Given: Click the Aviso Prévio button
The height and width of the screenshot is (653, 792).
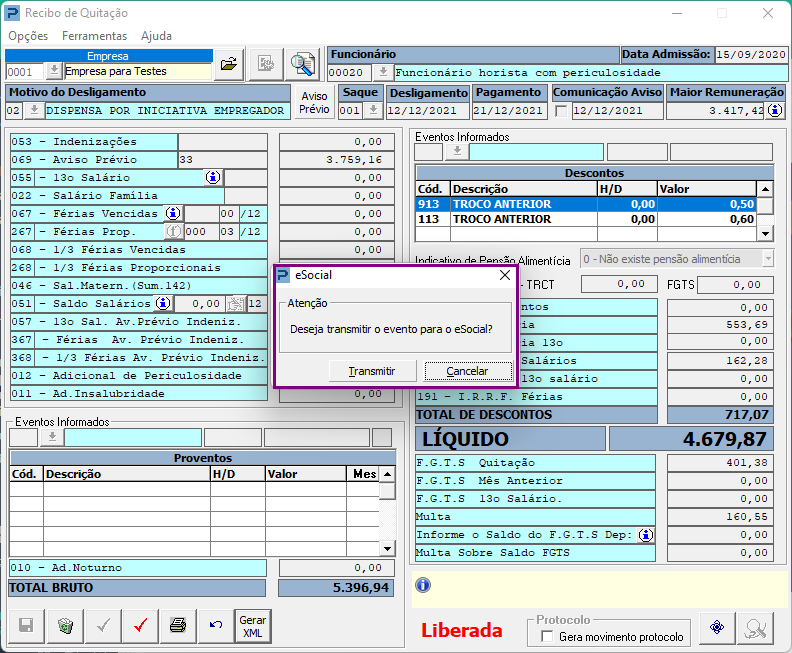Looking at the screenshot, I should coord(314,103).
